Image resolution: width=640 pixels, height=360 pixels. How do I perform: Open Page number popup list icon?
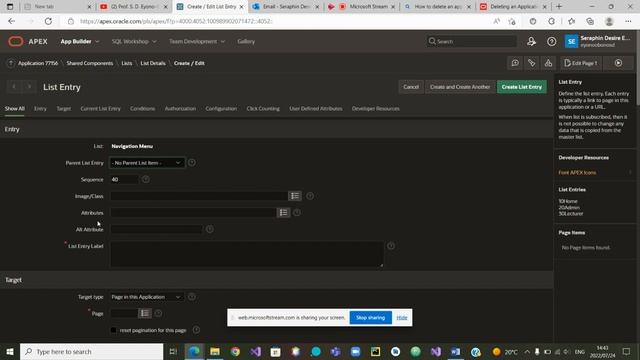pyautogui.click(x=145, y=313)
